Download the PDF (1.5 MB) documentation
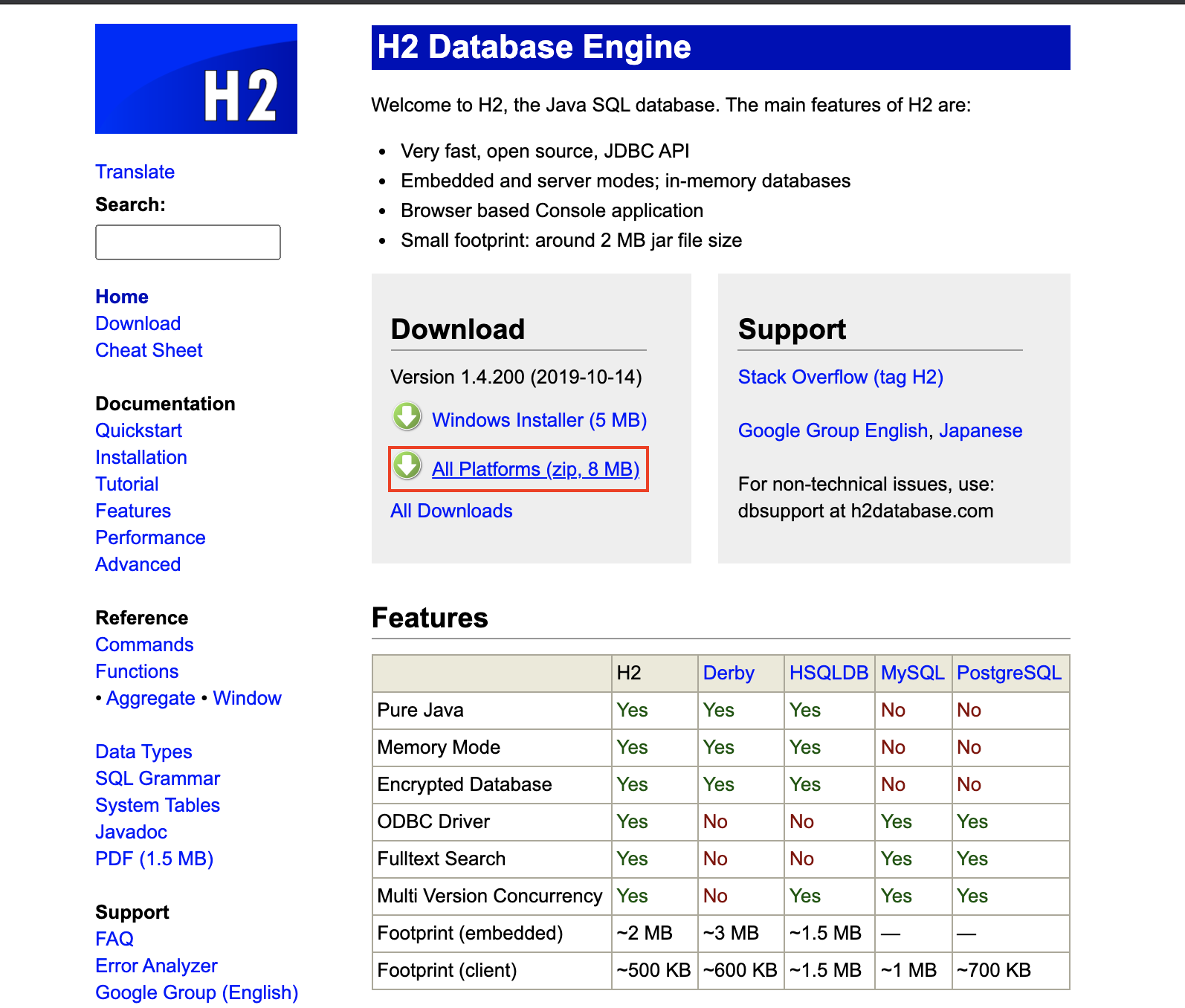 pos(154,859)
